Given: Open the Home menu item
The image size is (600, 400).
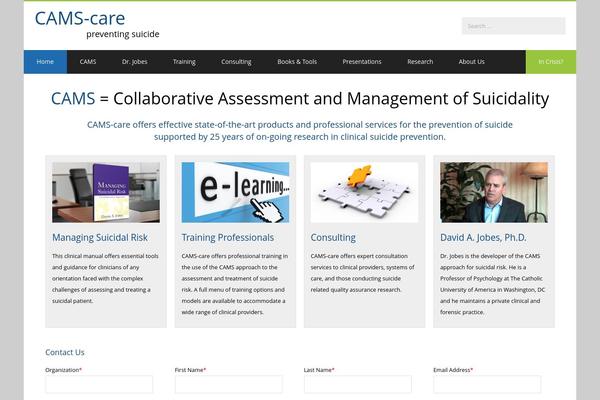Looking at the screenshot, I should 45,62.
